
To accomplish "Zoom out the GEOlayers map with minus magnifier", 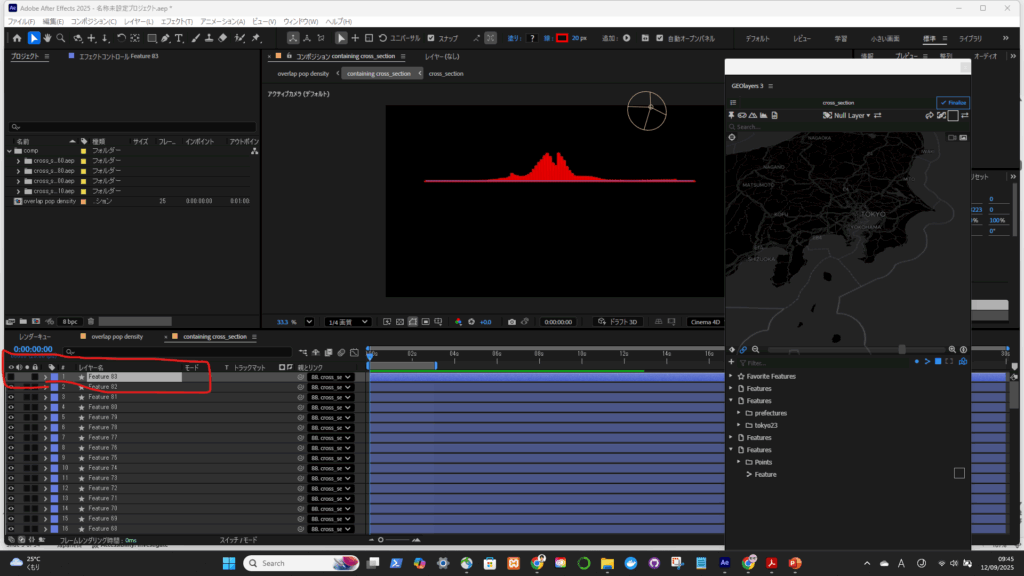I will [x=755, y=349].
